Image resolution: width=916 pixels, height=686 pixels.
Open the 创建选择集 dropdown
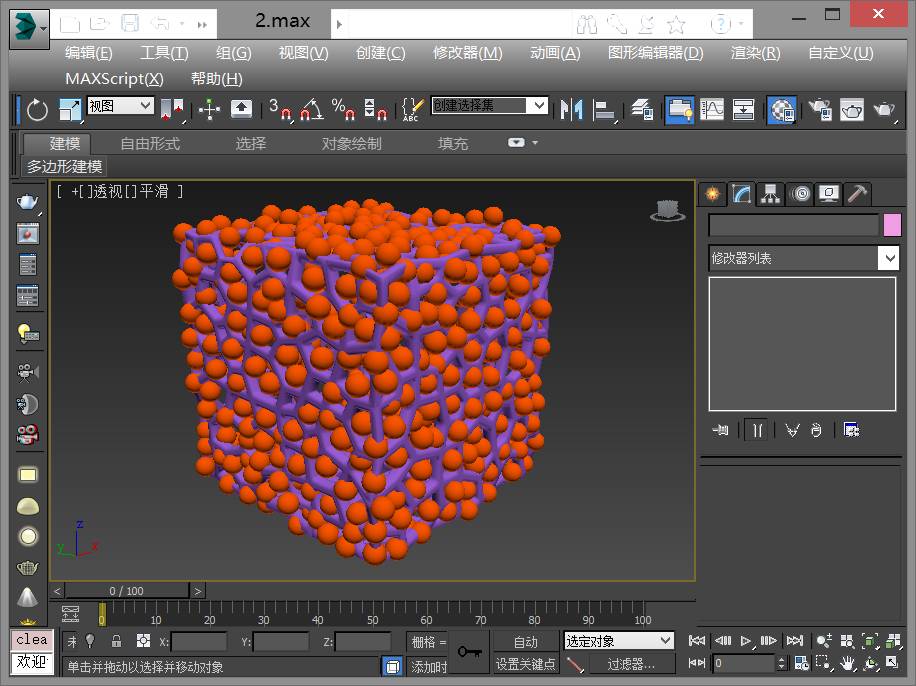click(537, 106)
